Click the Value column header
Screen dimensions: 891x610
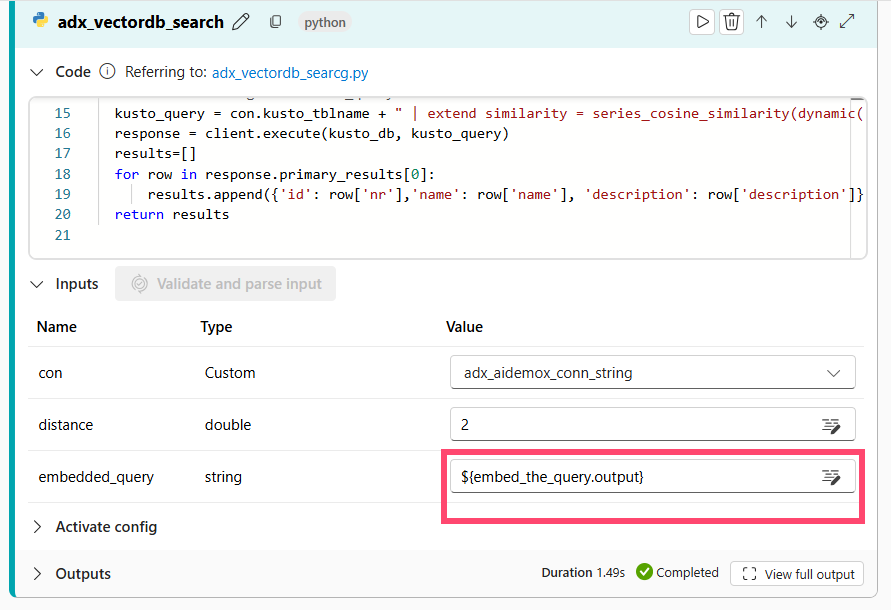pyautogui.click(x=464, y=327)
